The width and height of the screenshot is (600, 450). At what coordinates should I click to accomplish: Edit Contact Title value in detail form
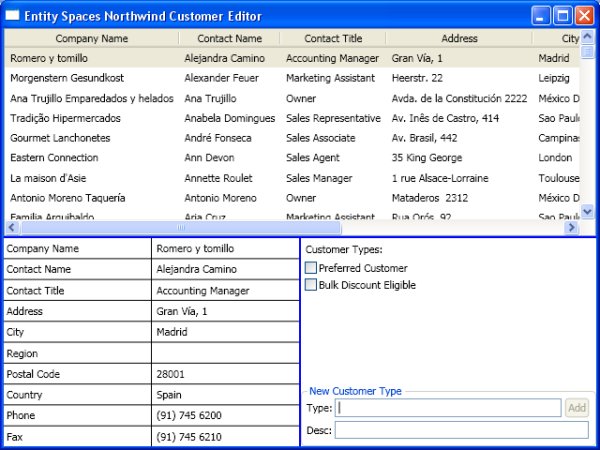coord(225,290)
